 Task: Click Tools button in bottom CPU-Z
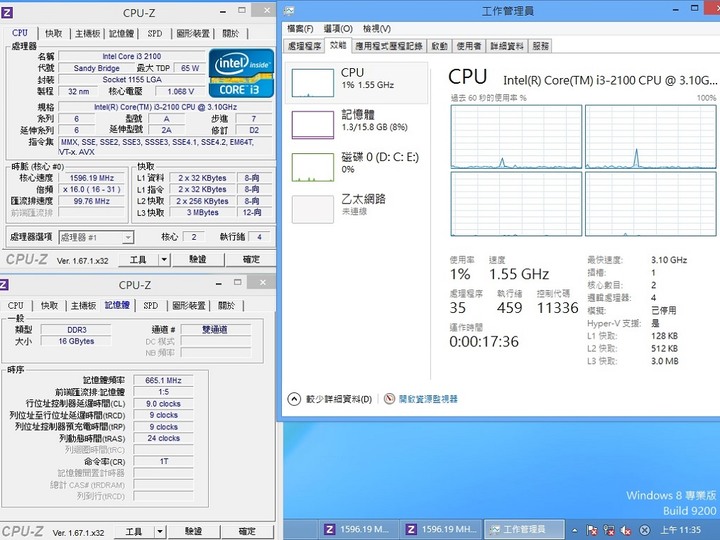coord(134,532)
